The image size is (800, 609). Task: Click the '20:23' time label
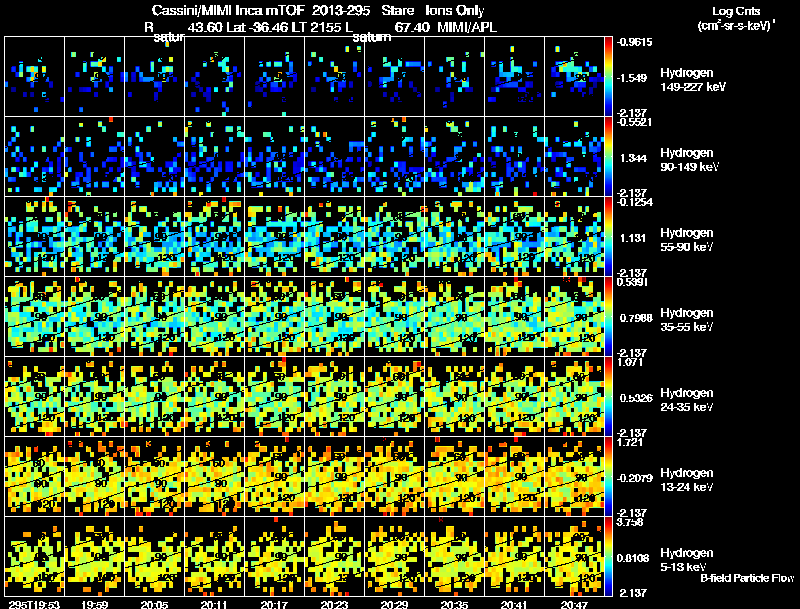click(334, 604)
